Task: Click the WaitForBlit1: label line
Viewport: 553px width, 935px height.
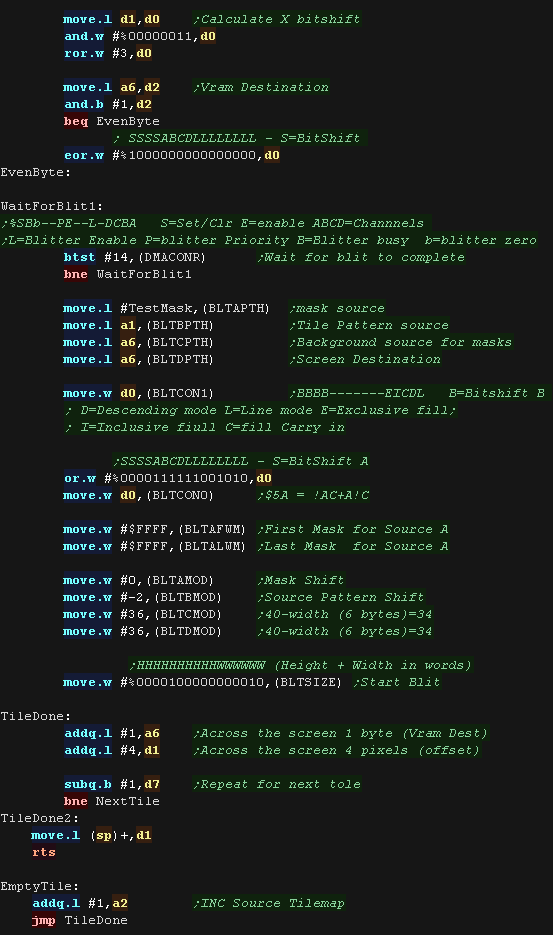Action: (52, 206)
